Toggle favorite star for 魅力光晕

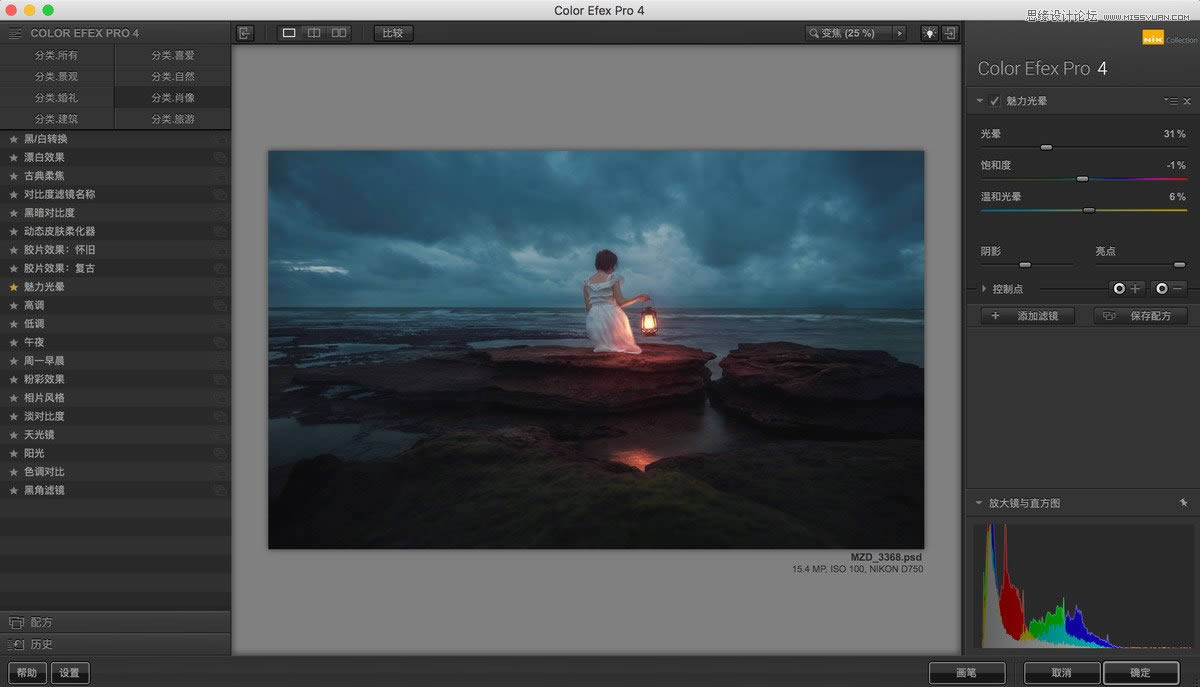click(14, 287)
